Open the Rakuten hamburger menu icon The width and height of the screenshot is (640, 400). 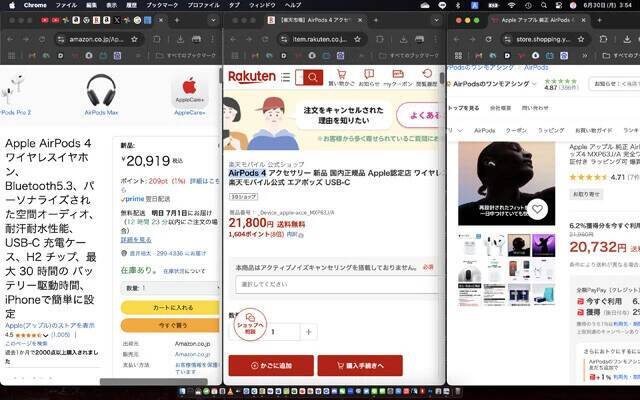tap(286, 77)
